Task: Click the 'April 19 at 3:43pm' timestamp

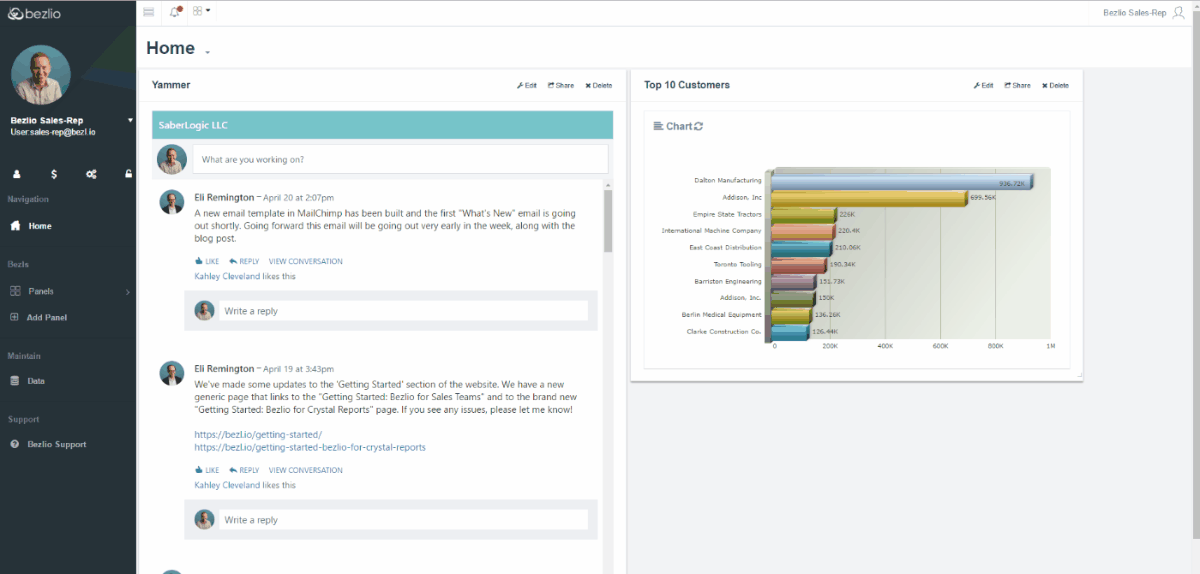Action: coord(298,368)
